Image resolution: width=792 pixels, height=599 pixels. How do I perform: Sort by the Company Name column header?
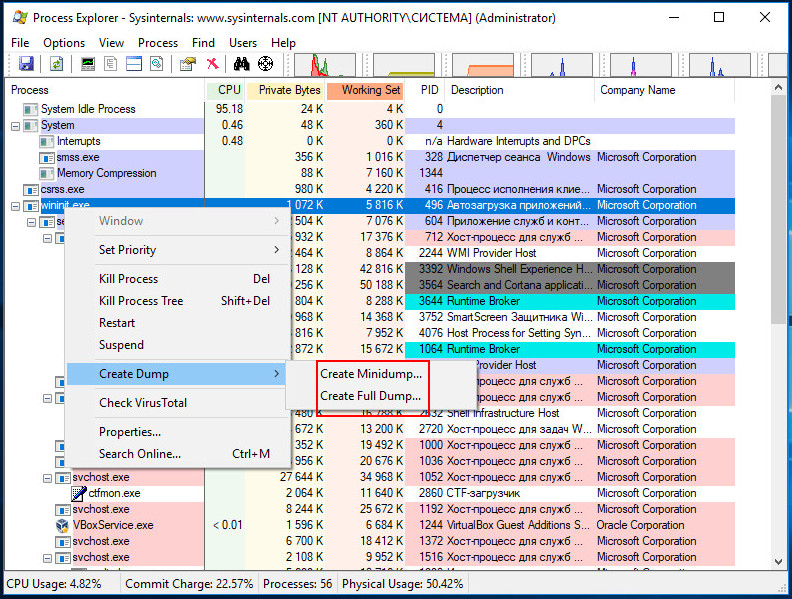pyautogui.click(x=665, y=90)
